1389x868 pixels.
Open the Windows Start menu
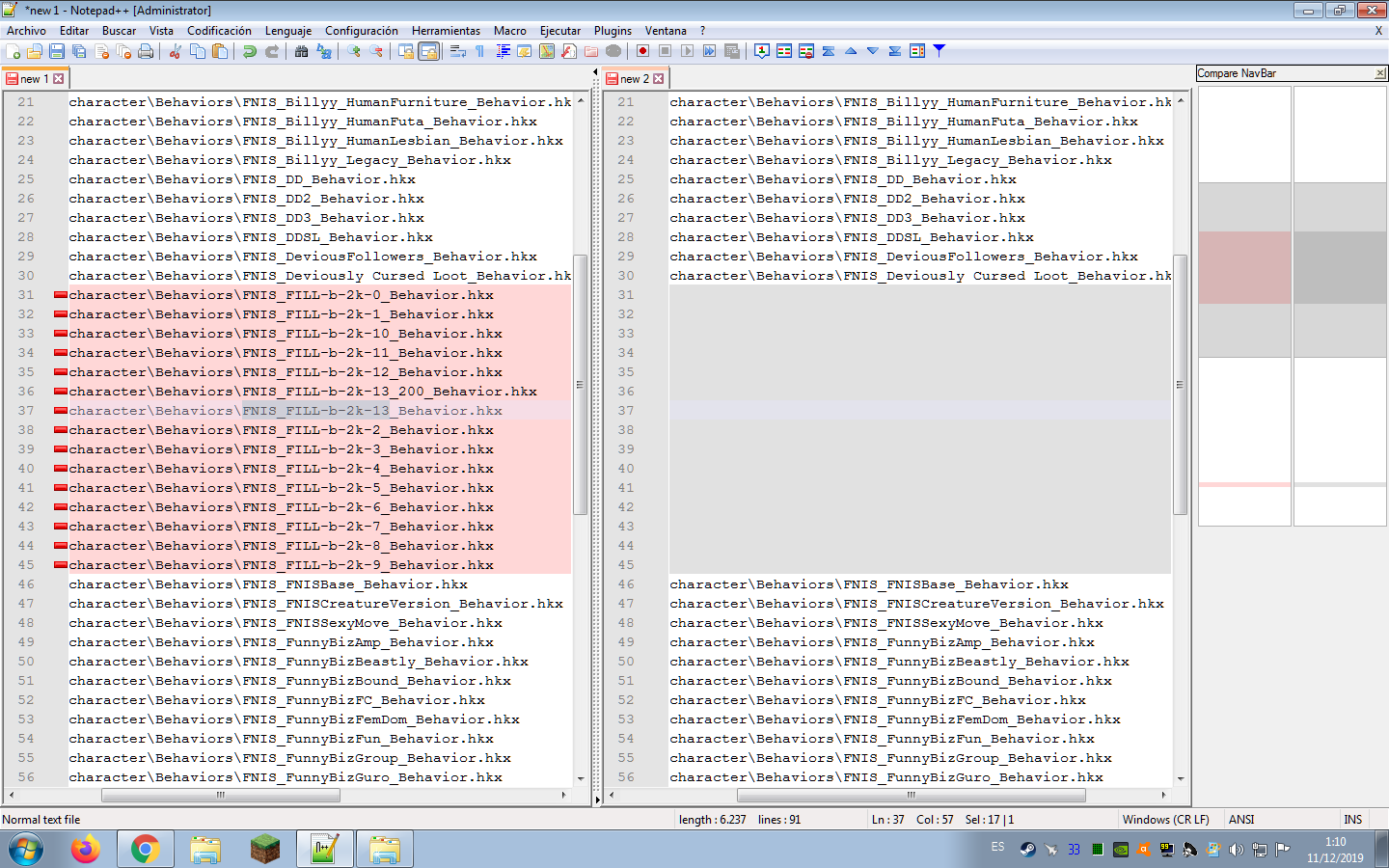point(26,850)
